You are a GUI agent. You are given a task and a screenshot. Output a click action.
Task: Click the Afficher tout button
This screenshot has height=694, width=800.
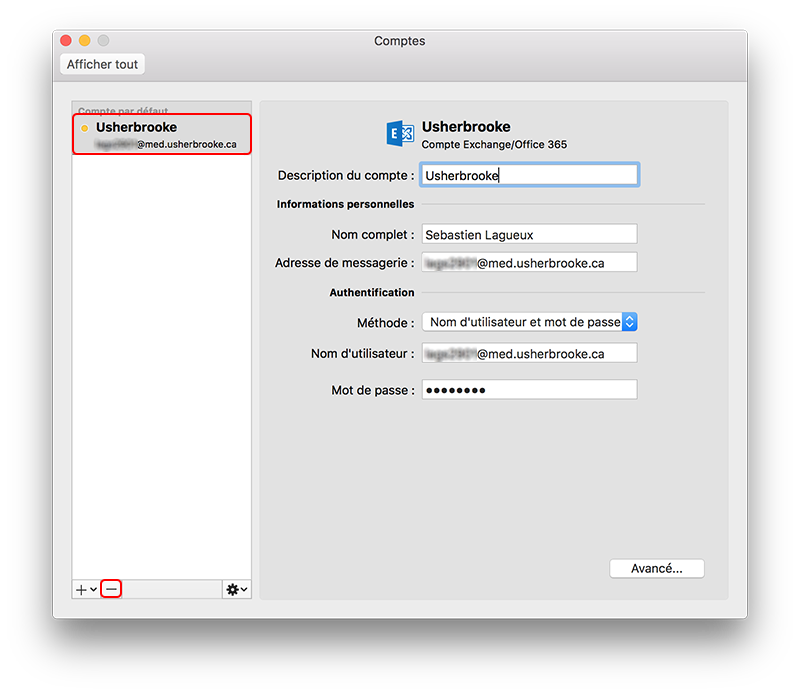click(x=103, y=64)
